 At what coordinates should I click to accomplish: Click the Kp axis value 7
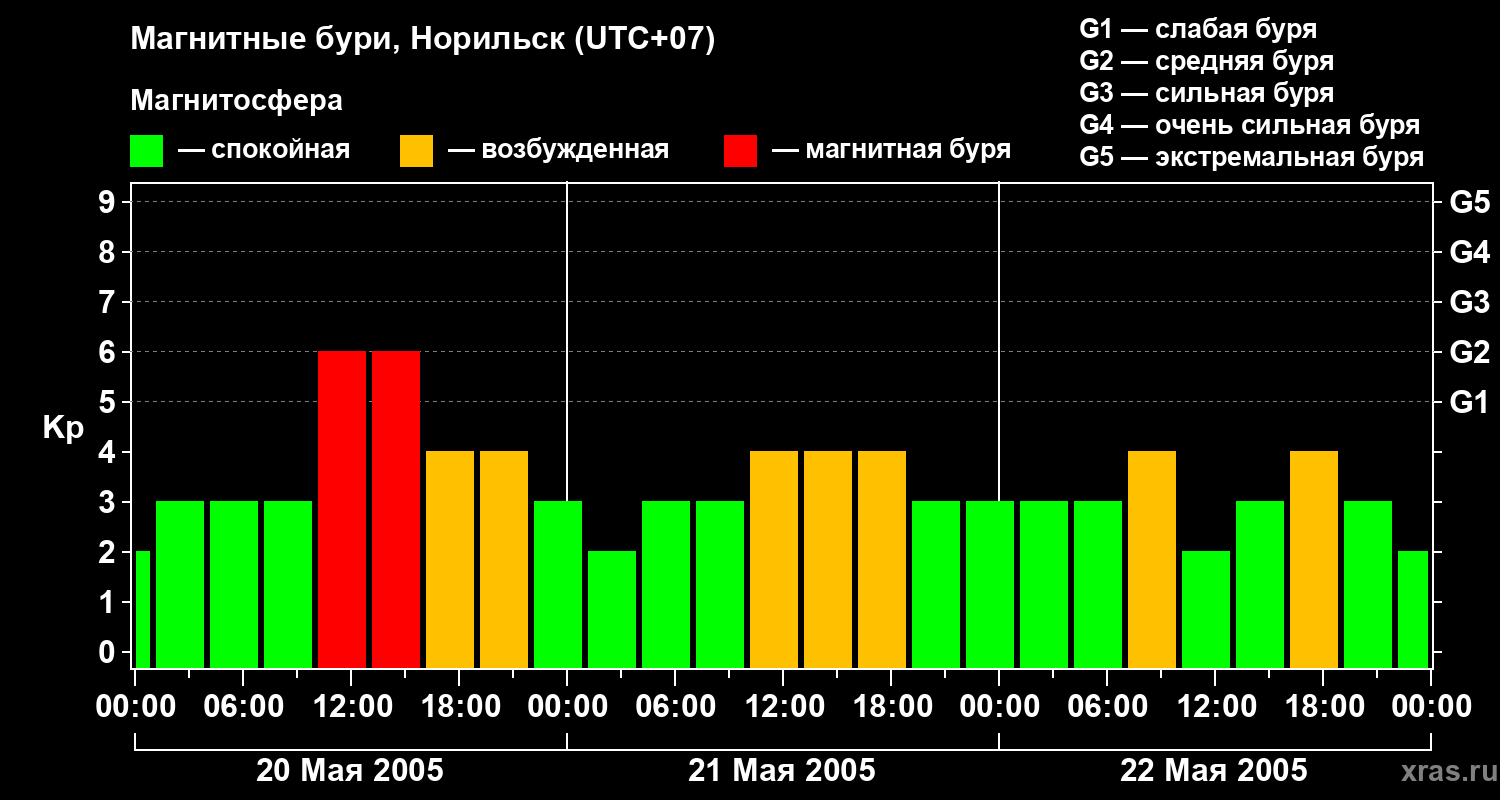[109, 302]
